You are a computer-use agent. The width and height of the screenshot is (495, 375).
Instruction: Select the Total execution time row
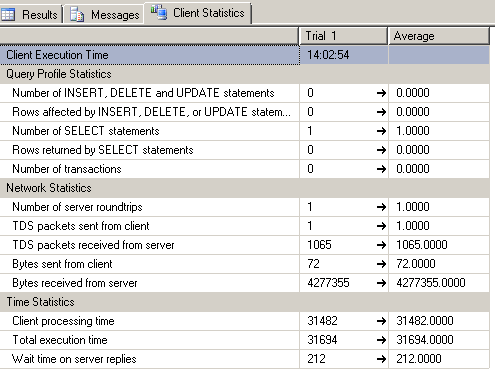(245, 340)
